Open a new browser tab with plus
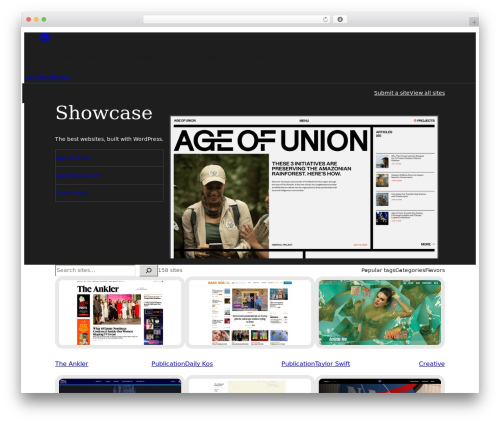Screen dimensions: 500x423 pos(474,22)
